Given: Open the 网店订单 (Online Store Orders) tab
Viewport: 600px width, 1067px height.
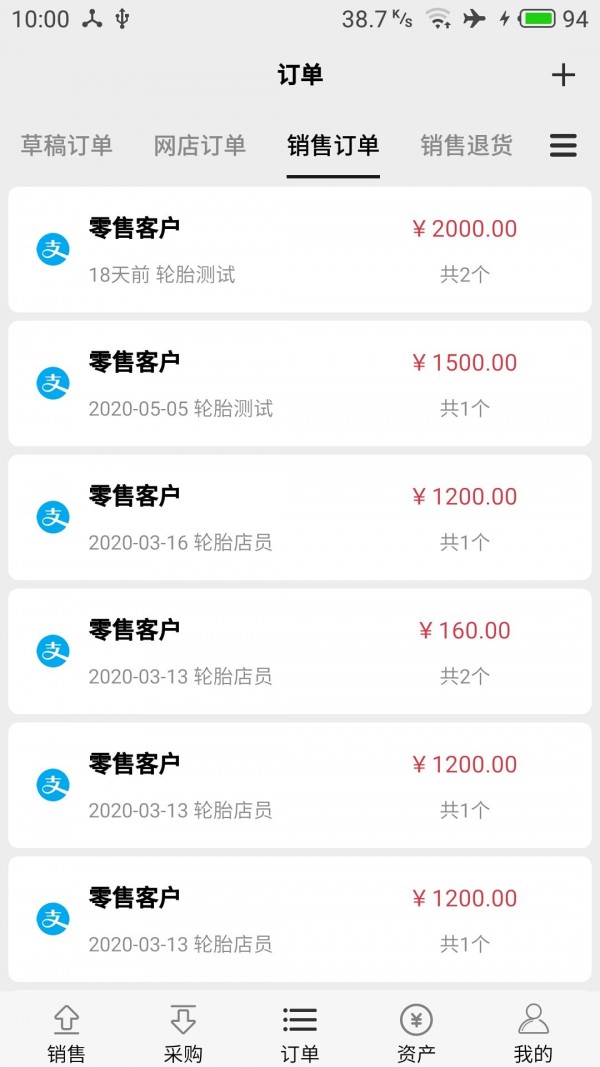Looking at the screenshot, I should (x=199, y=146).
